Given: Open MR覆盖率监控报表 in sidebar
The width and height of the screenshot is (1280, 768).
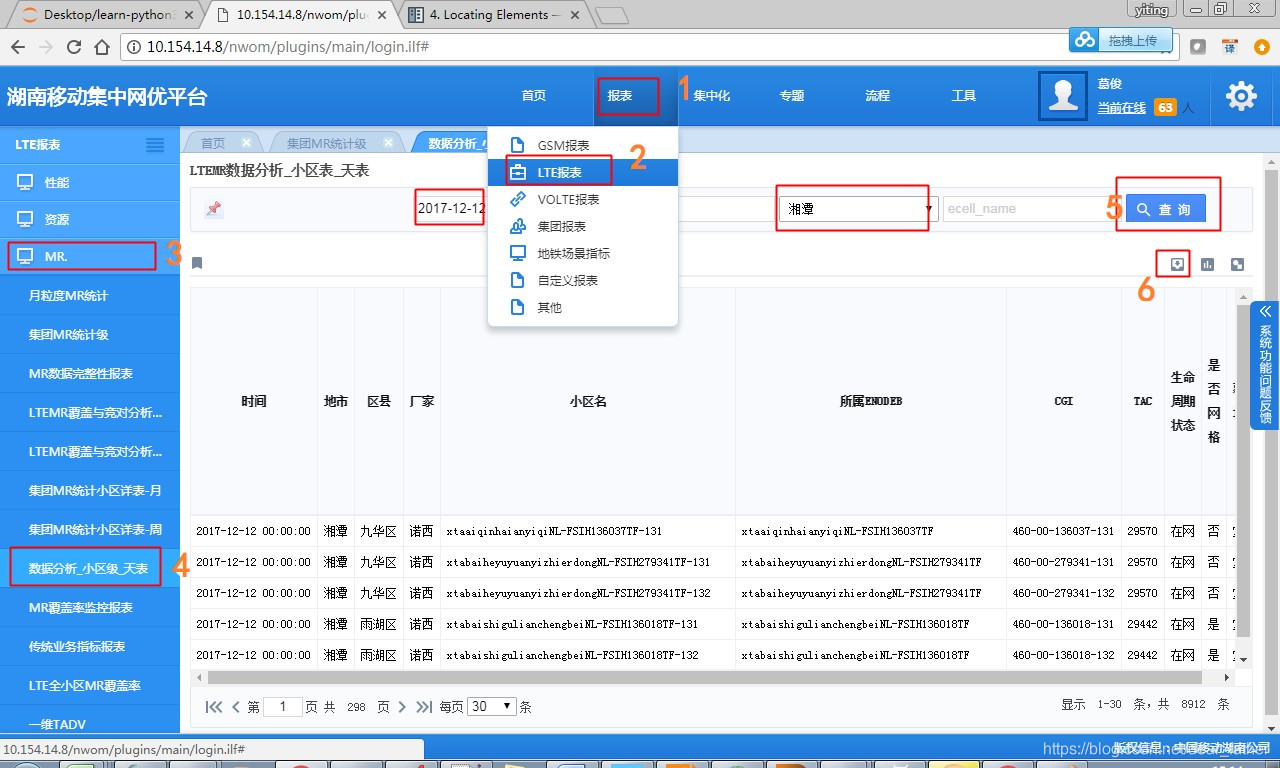Looking at the screenshot, I should tap(90, 607).
